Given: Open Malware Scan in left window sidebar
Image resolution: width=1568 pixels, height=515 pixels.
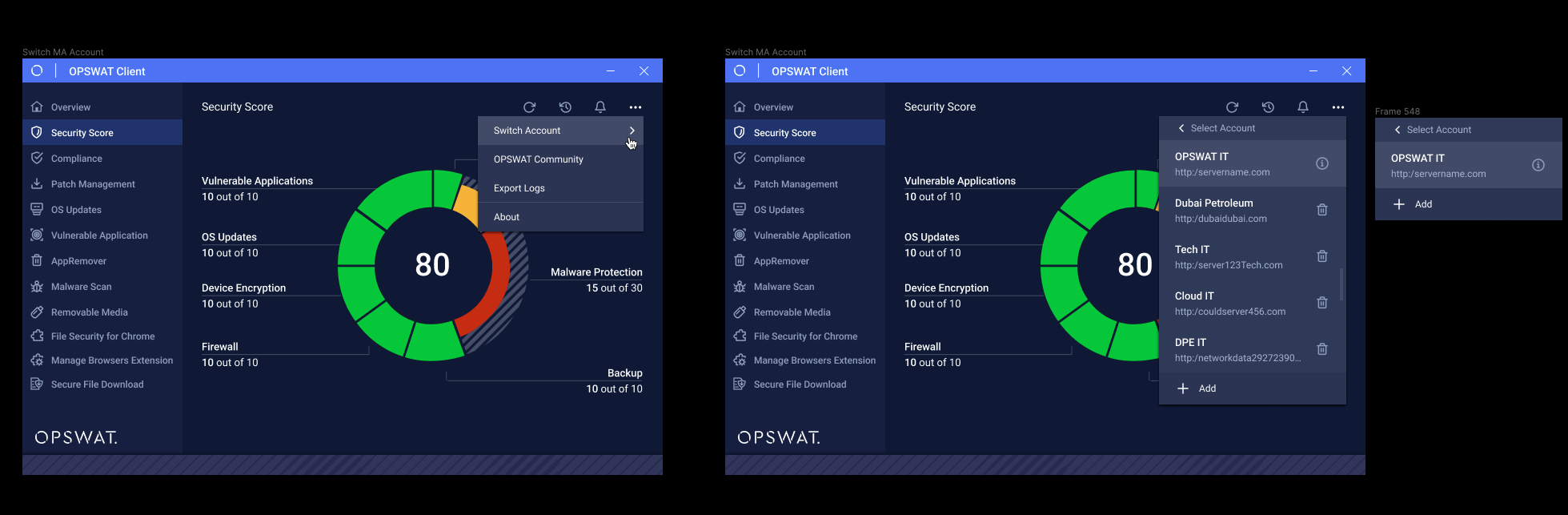Looking at the screenshot, I should pyautogui.click(x=102, y=287).
